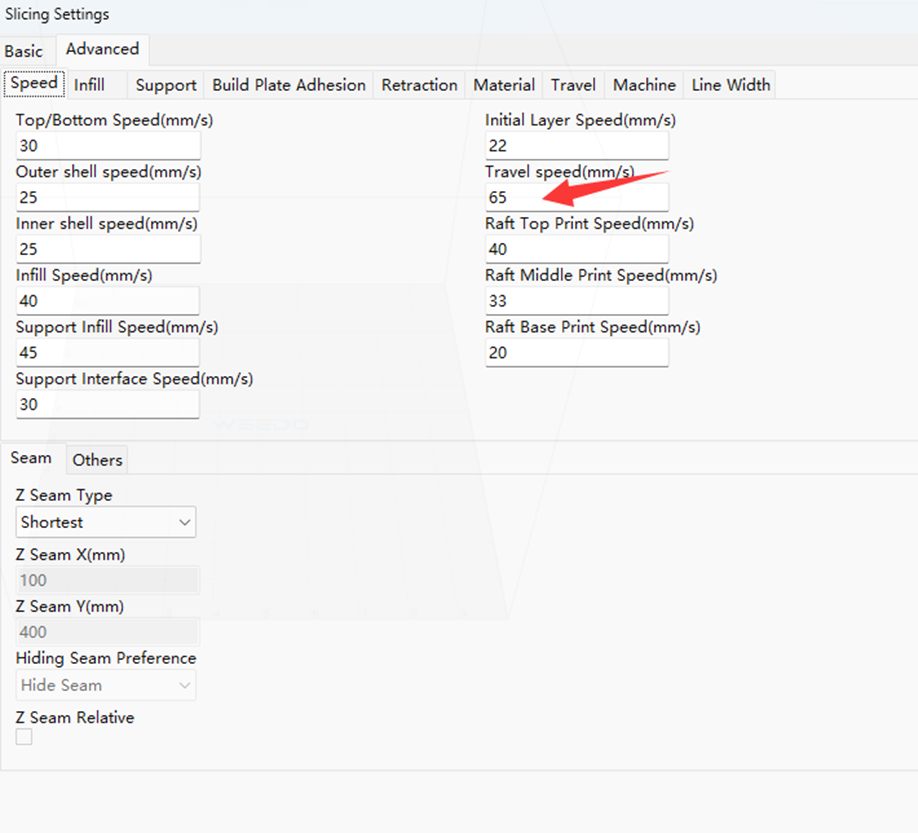918x833 pixels.
Task: Select the Infill Speed value field
Action: (107, 300)
